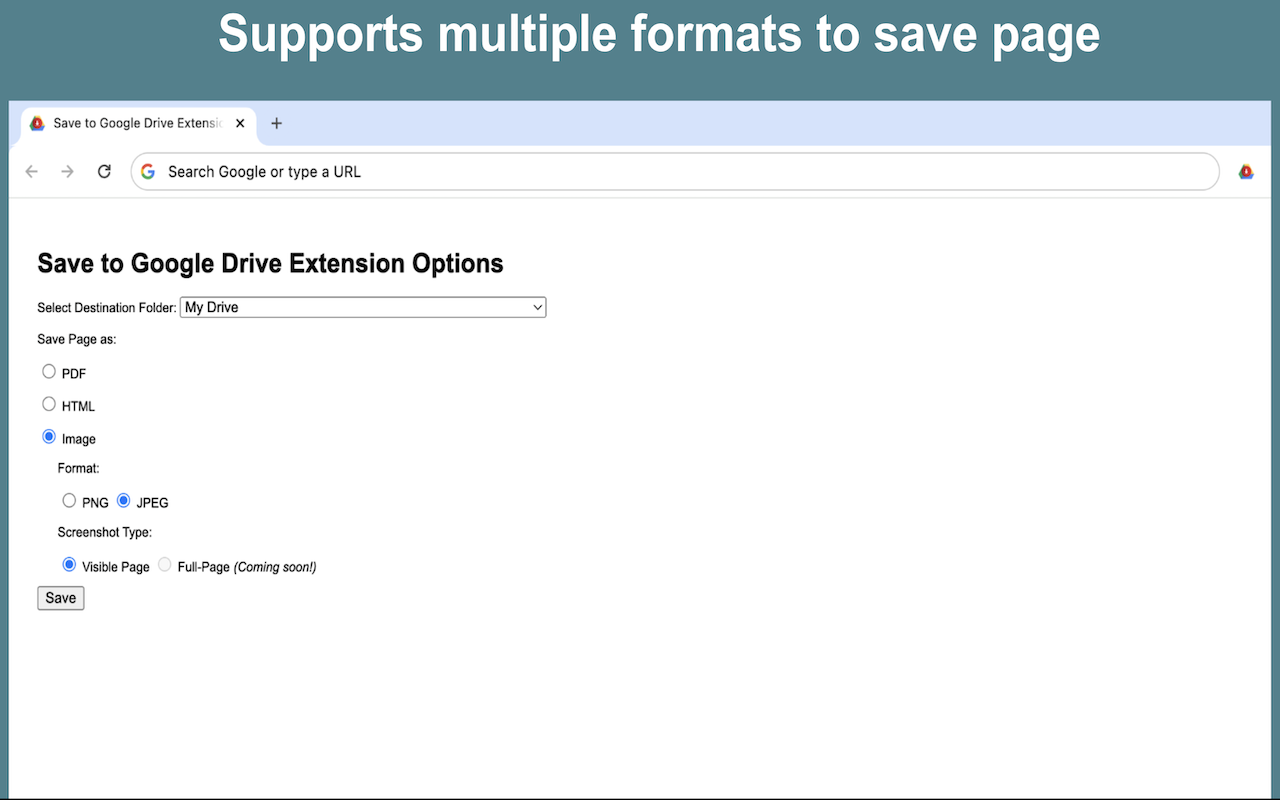
Task: Click the 'Select Destination Folder:' label
Action: pyautogui.click(x=107, y=308)
